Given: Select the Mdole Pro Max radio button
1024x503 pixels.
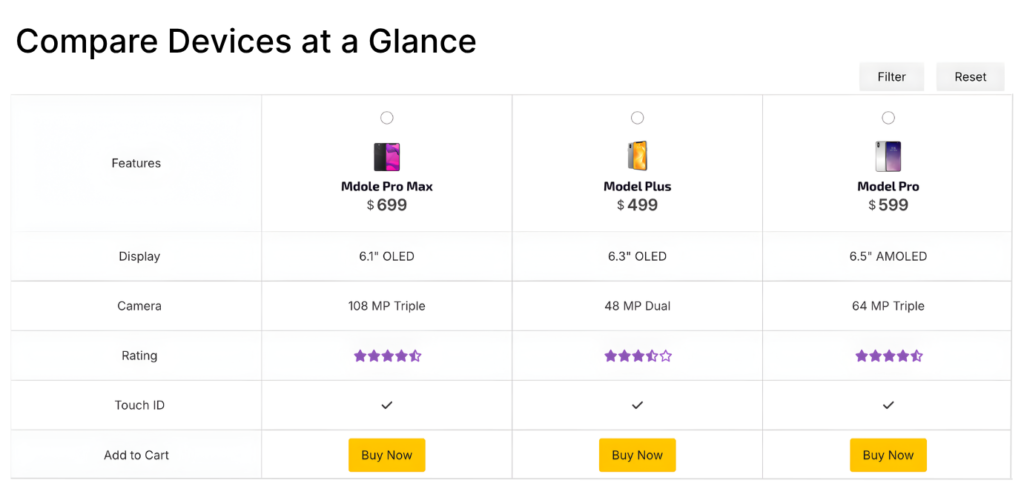Looking at the screenshot, I should [x=387, y=118].
